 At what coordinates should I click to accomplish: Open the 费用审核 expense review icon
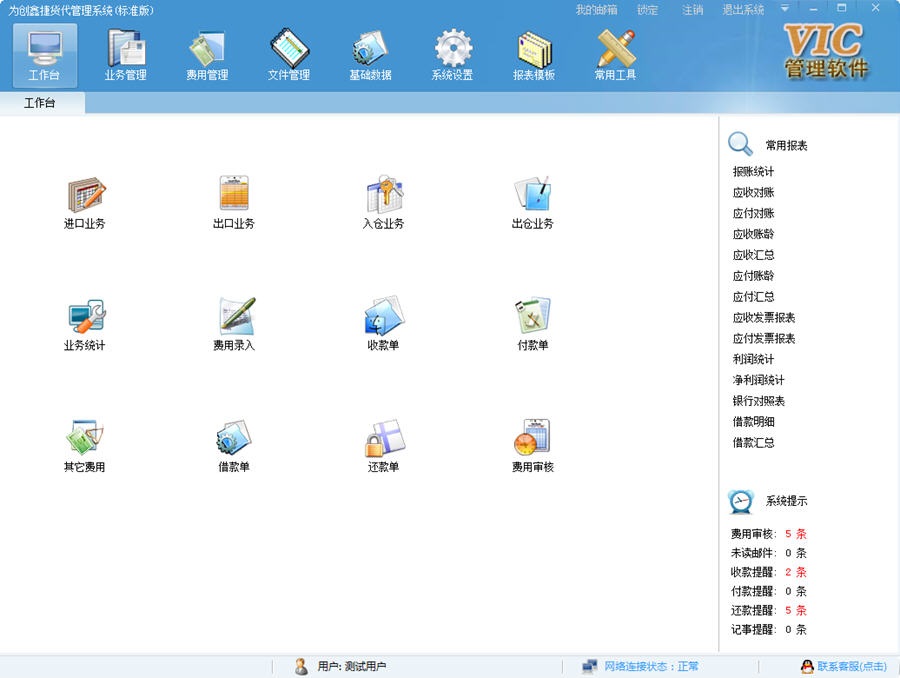click(x=533, y=443)
